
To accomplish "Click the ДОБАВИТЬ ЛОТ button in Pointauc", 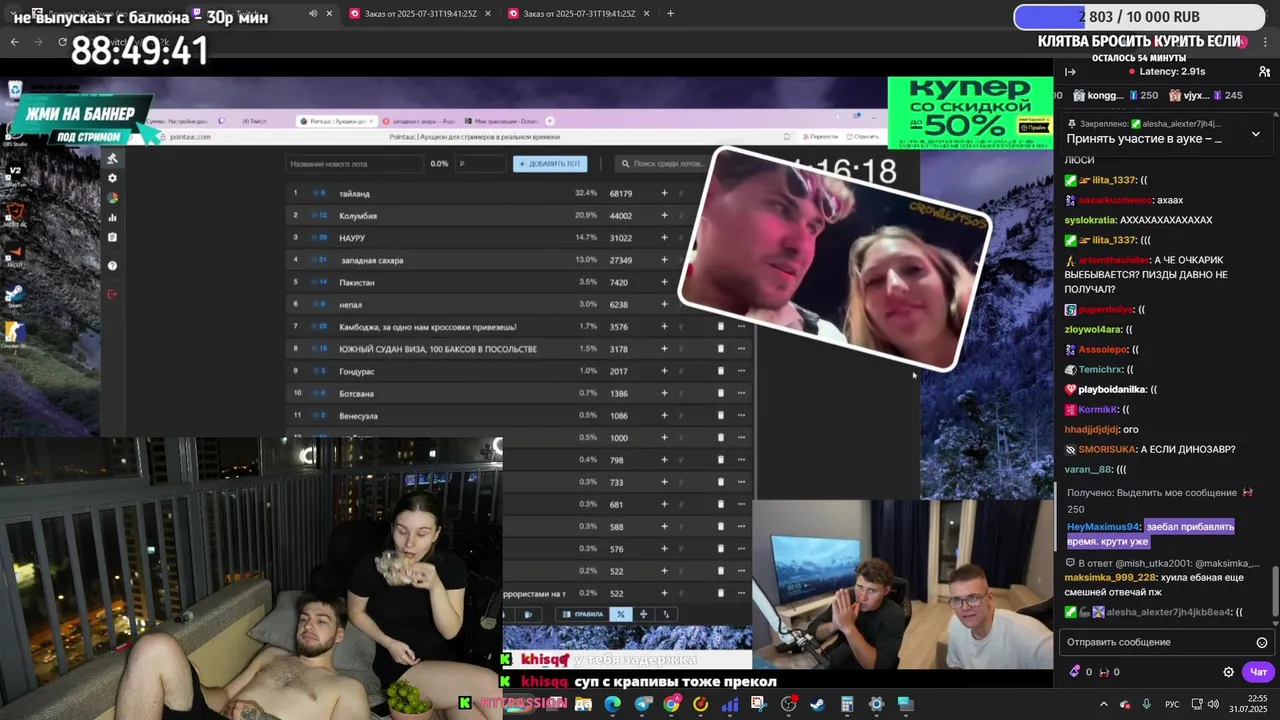I will coord(550,163).
